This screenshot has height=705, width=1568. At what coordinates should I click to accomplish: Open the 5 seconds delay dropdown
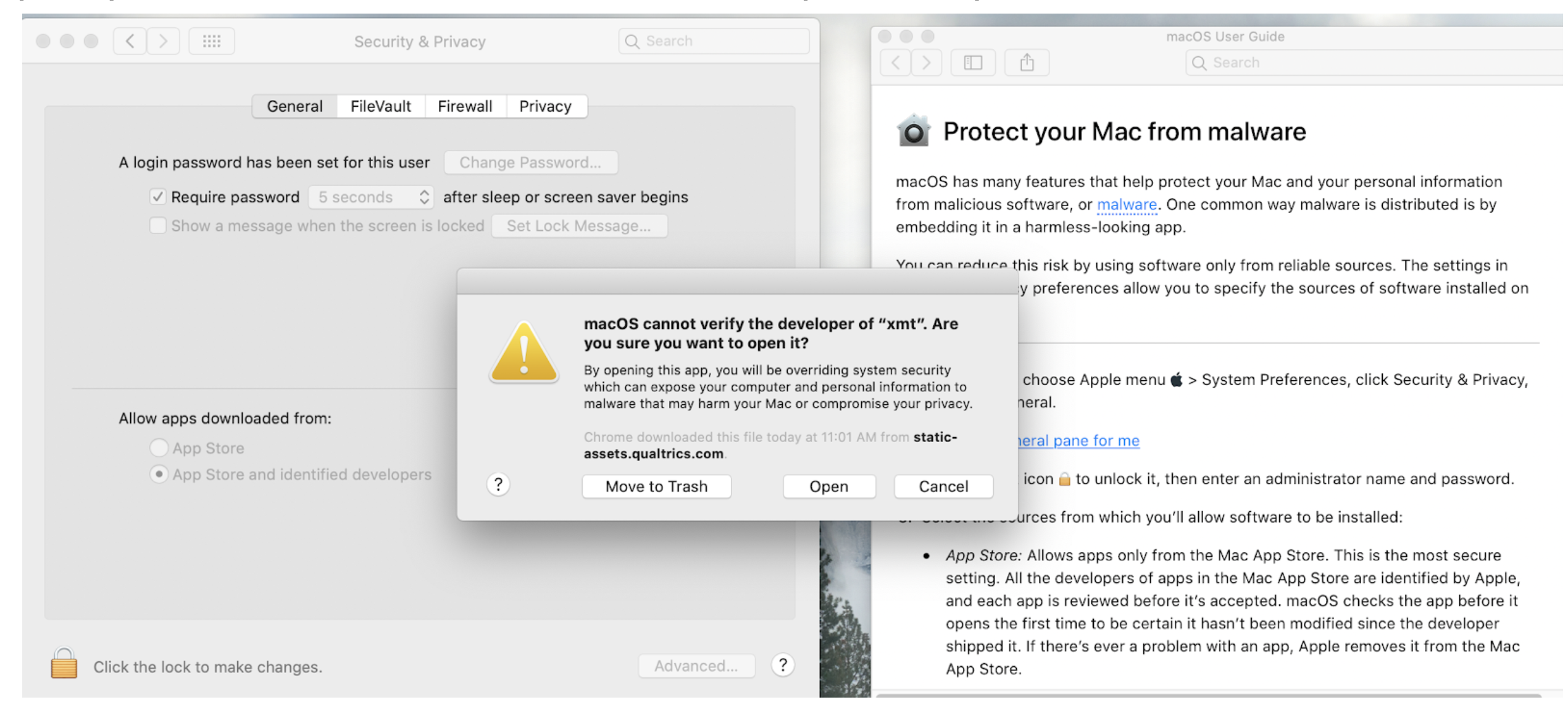coord(372,197)
